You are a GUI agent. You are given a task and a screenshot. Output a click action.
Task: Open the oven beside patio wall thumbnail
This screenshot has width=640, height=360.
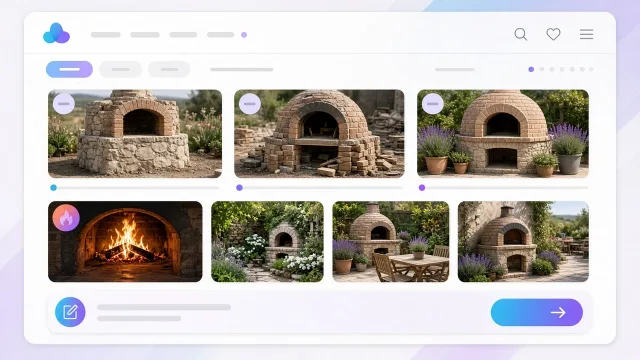coord(523,242)
